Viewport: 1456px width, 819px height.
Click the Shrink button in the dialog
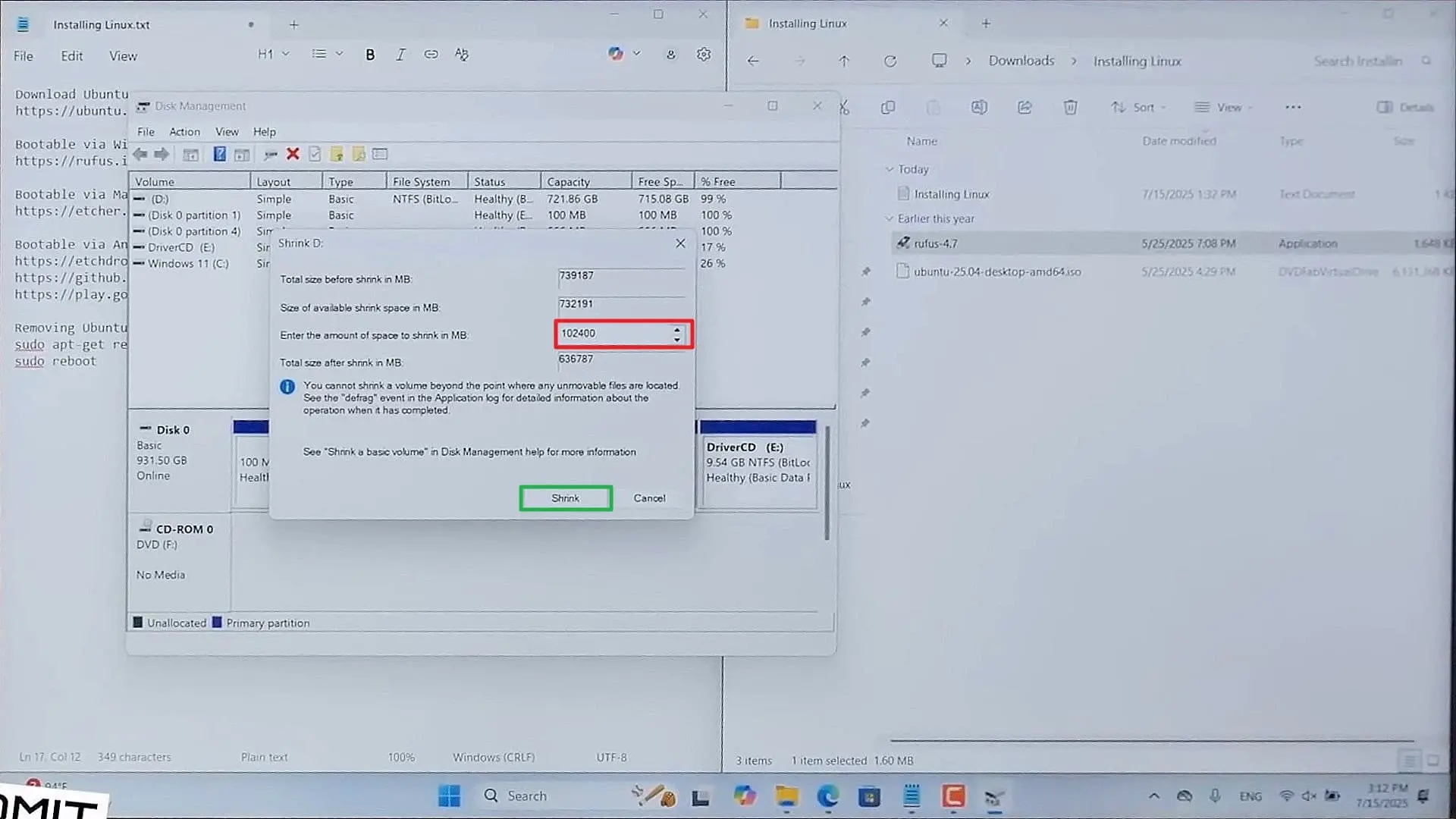(566, 498)
